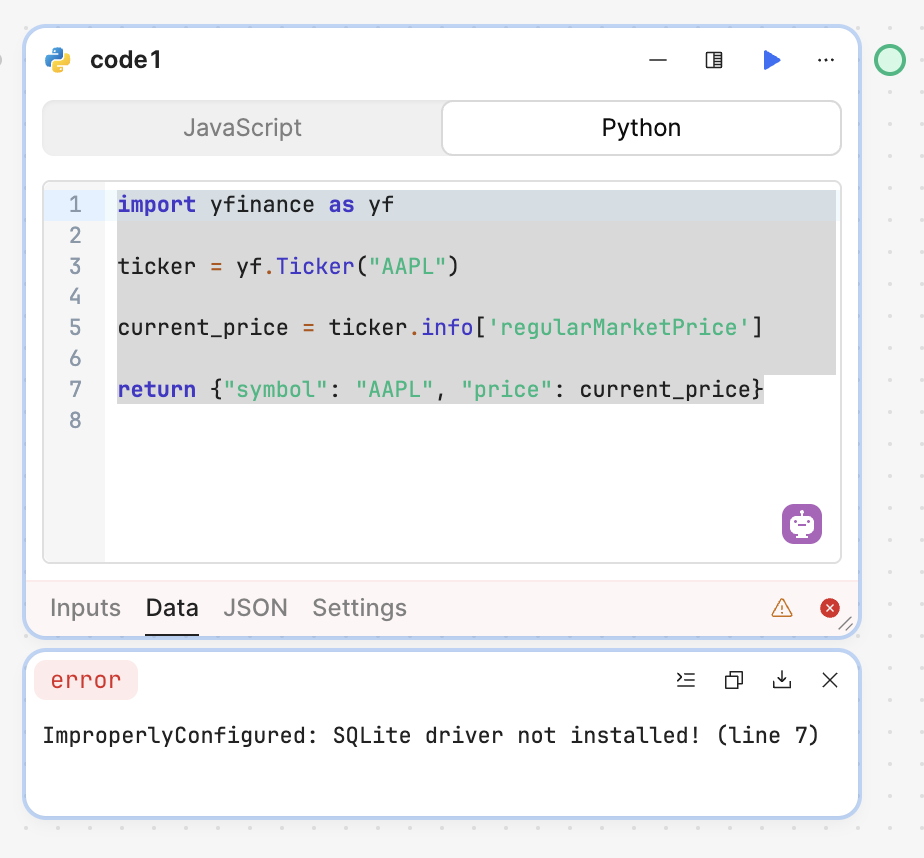Open the JSON tab
This screenshot has height=858, width=924.
tap(255, 608)
